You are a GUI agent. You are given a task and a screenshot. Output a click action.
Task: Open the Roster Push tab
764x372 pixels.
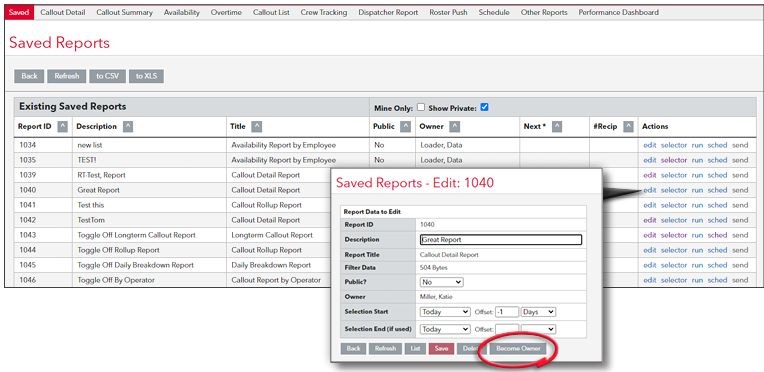coord(448,13)
